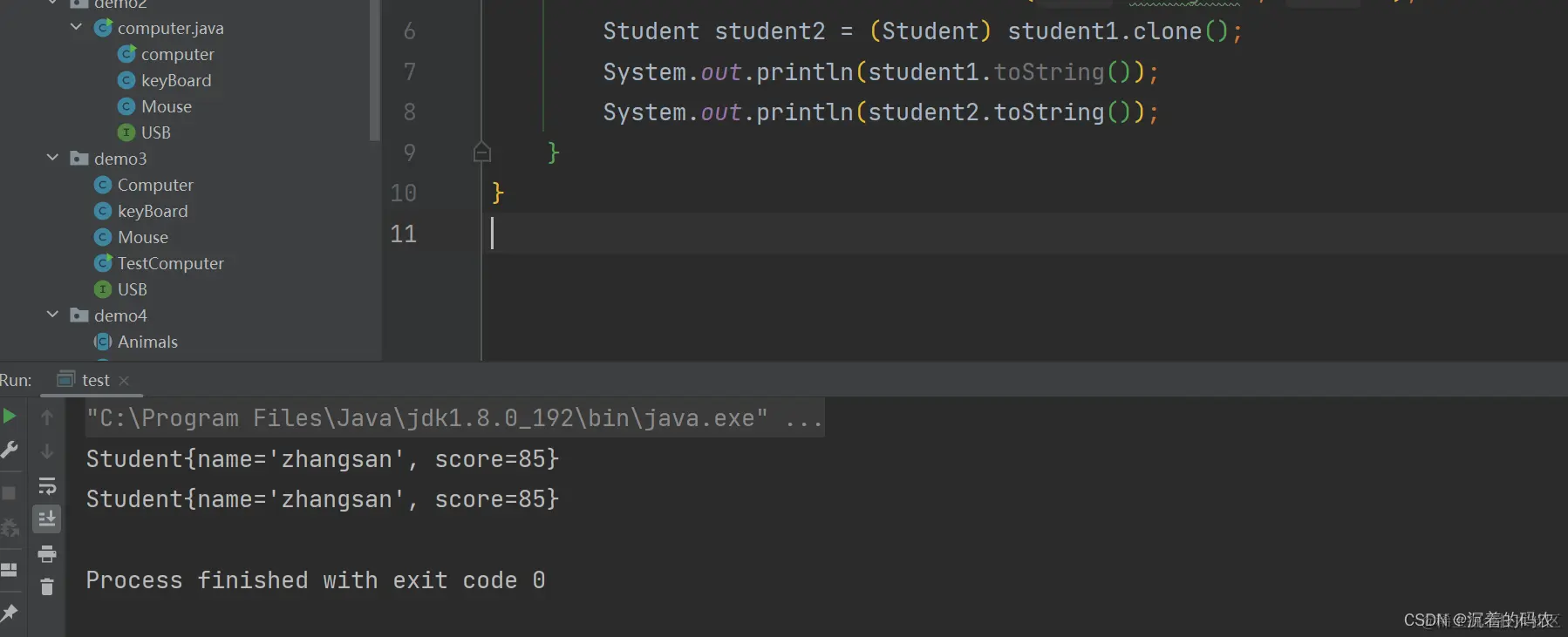Print console output with printer icon

(47, 553)
